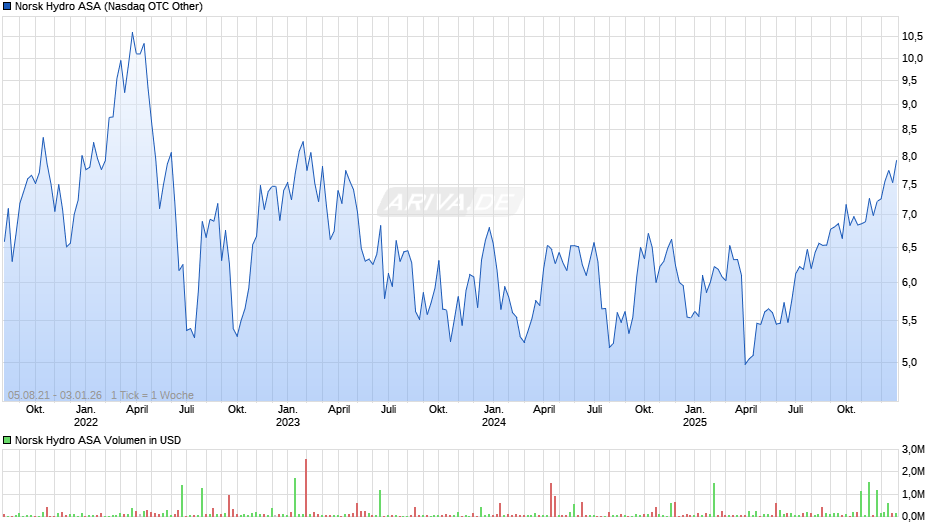940x526 pixels.
Task: Click the 'Jan. 2023' time axis label
Action: point(288,416)
